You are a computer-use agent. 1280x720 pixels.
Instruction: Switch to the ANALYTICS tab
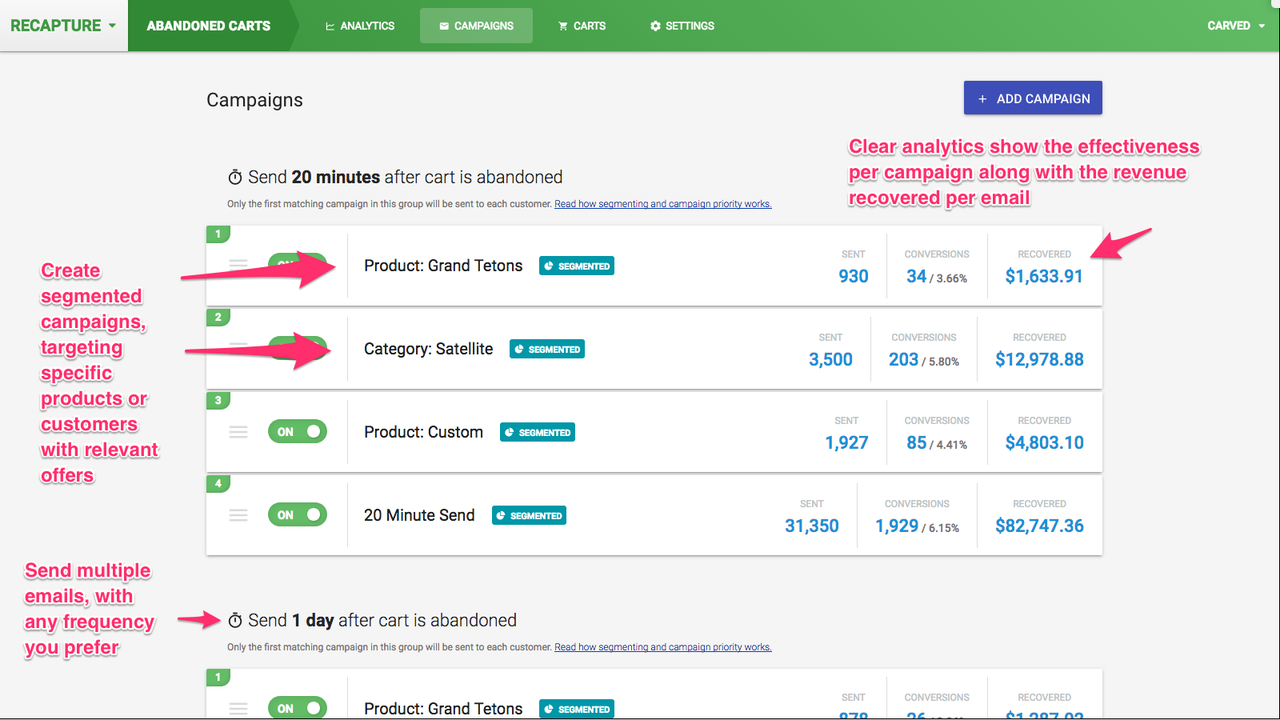360,25
